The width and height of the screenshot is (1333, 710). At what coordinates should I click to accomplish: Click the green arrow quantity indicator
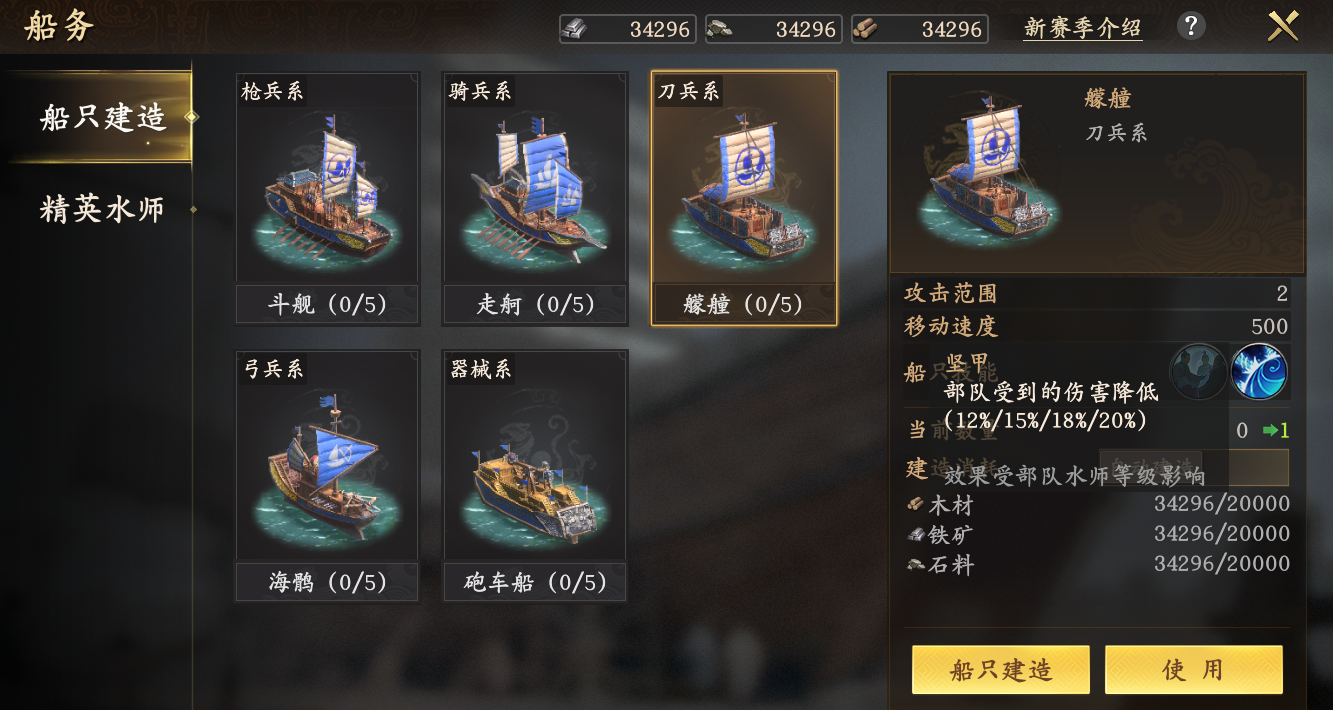click(x=1271, y=430)
